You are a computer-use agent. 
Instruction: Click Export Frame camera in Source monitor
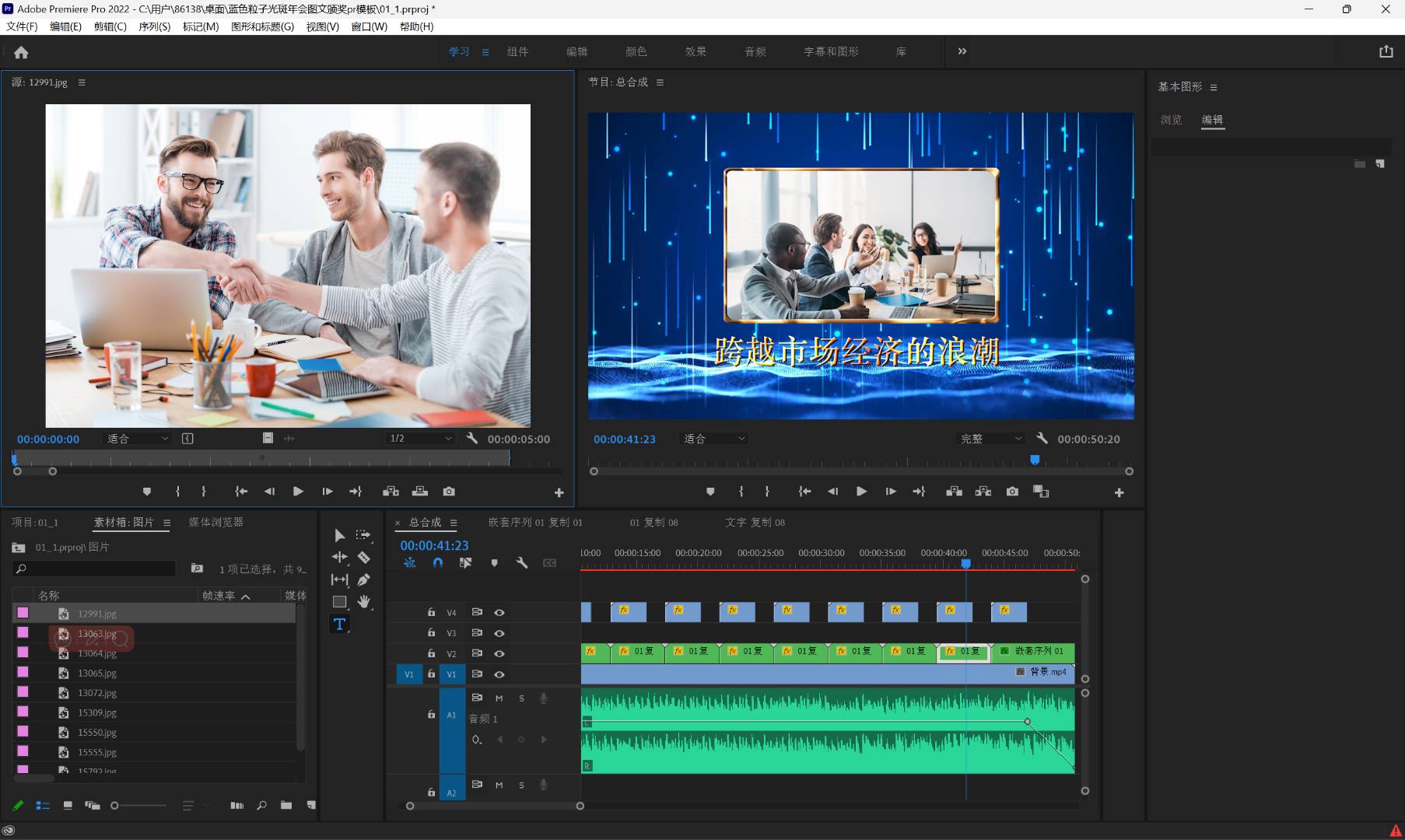click(449, 492)
